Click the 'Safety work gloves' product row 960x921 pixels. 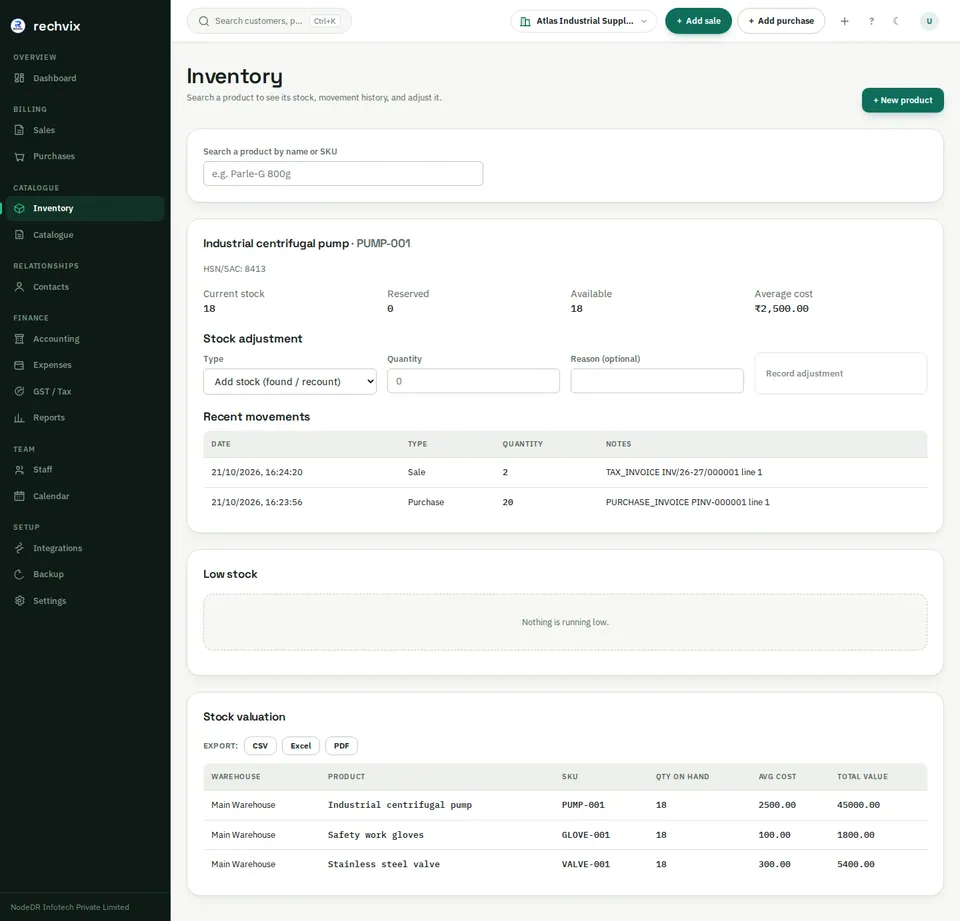pos(565,835)
